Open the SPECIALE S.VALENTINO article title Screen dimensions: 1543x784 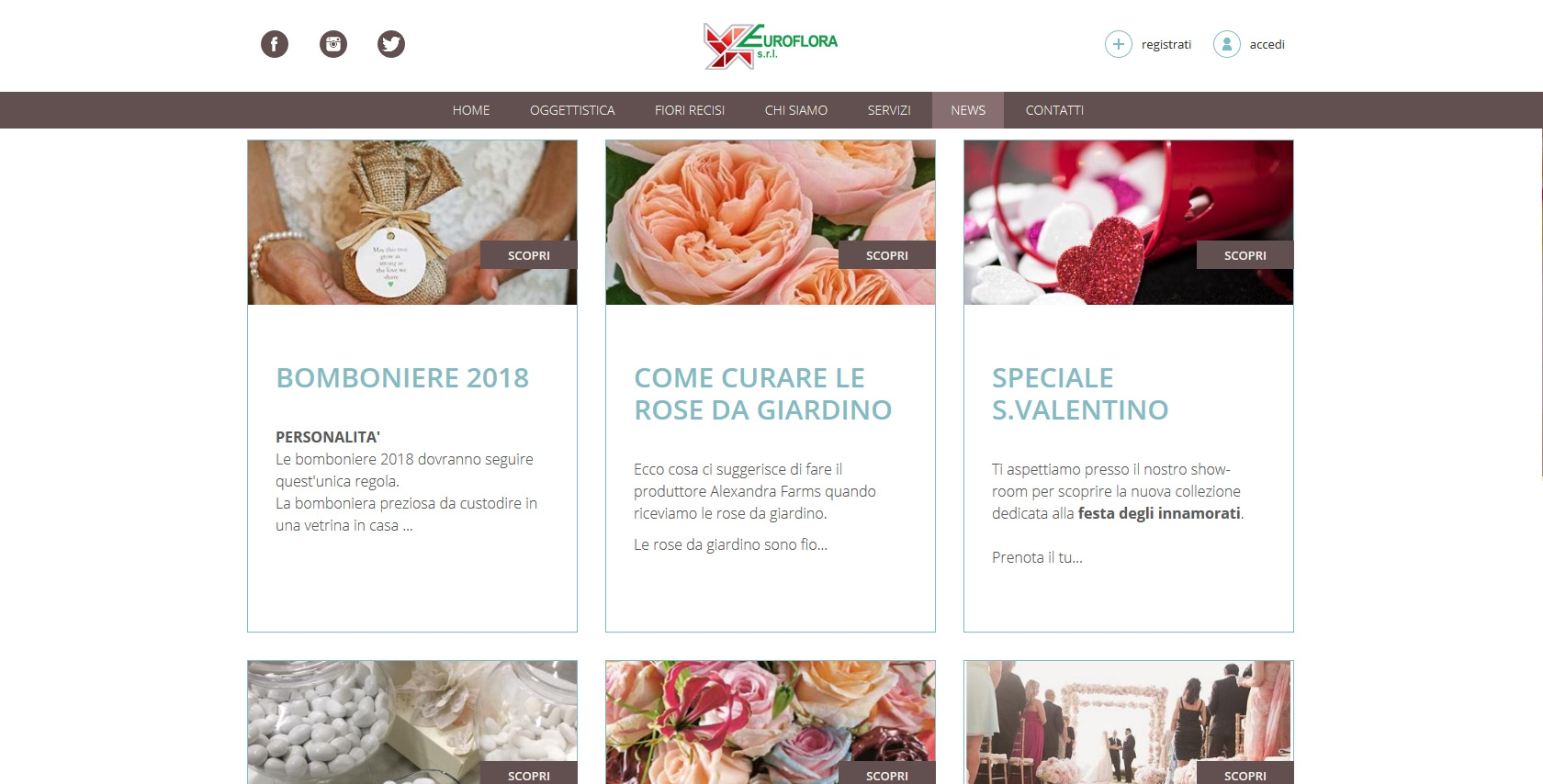pos(1080,394)
